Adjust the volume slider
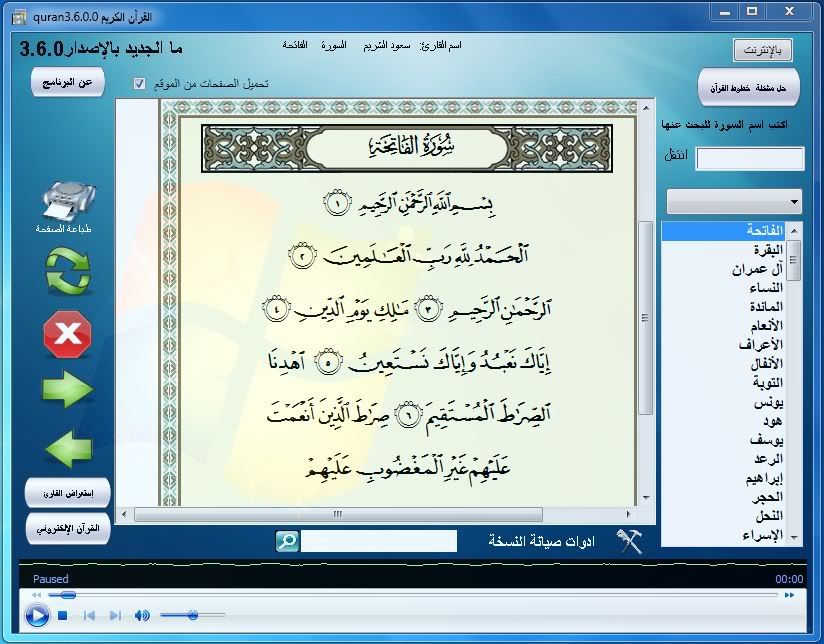The image size is (824, 644). (x=193, y=615)
